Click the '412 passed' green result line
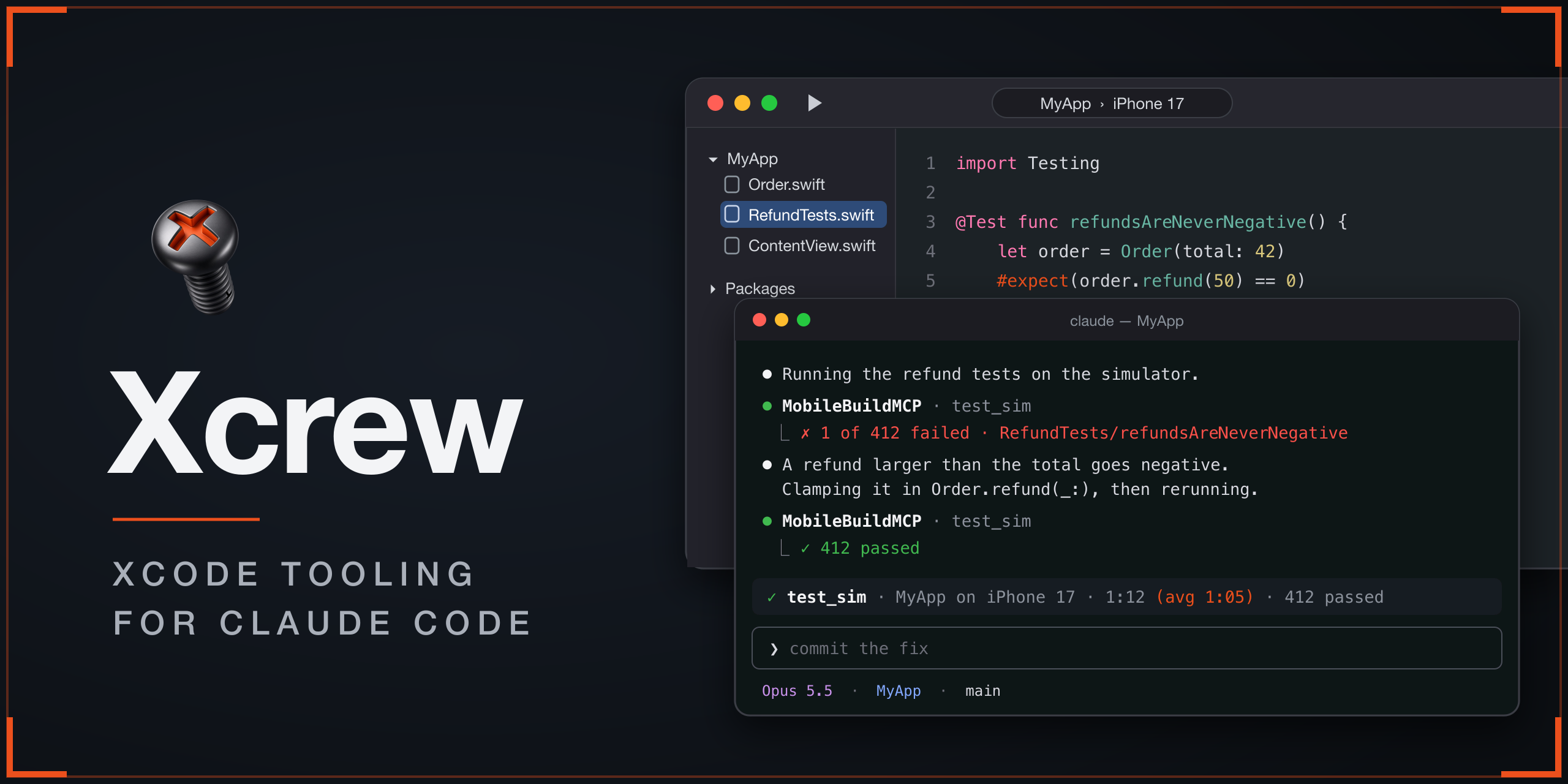This screenshot has height=784, width=1568. 860,548
